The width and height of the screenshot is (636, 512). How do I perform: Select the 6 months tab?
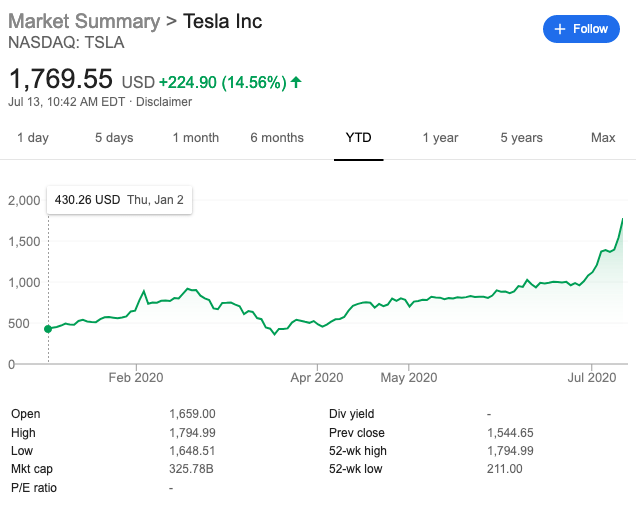point(277,137)
